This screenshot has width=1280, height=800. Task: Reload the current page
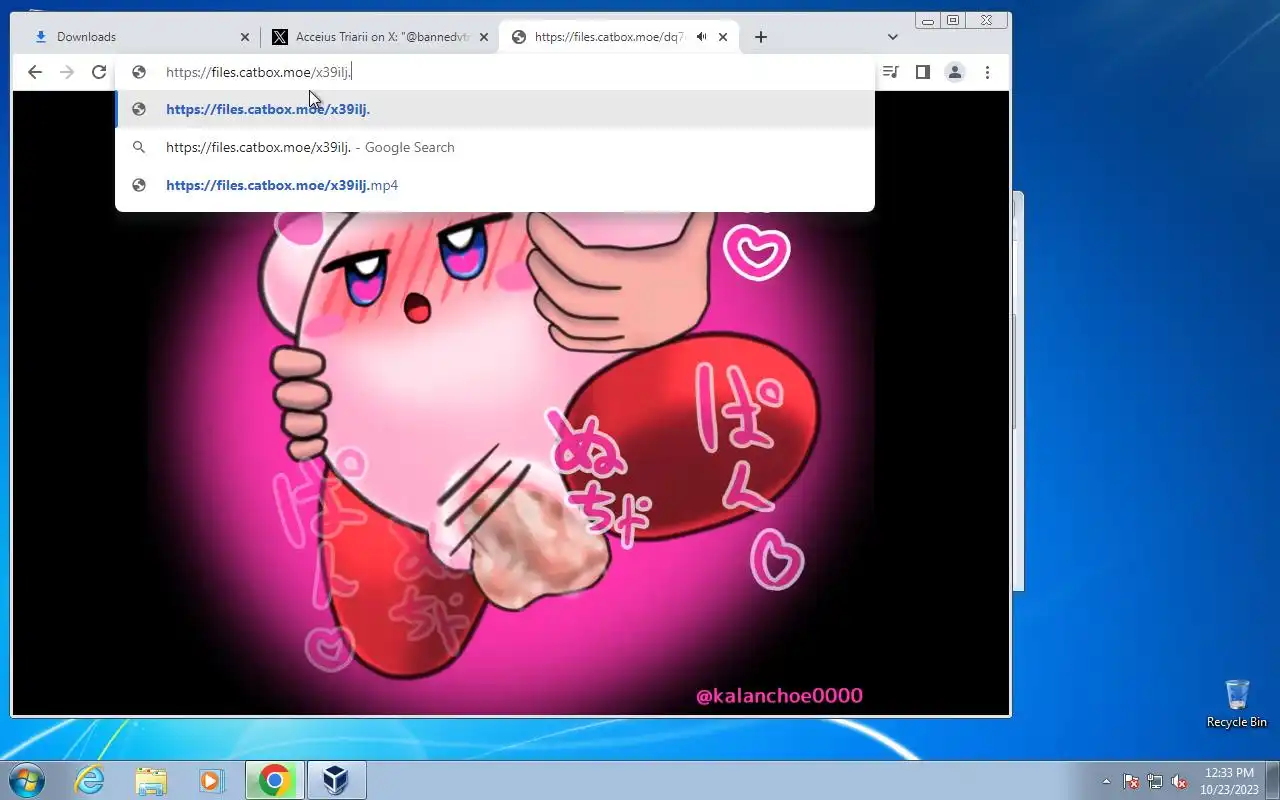(x=98, y=72)
